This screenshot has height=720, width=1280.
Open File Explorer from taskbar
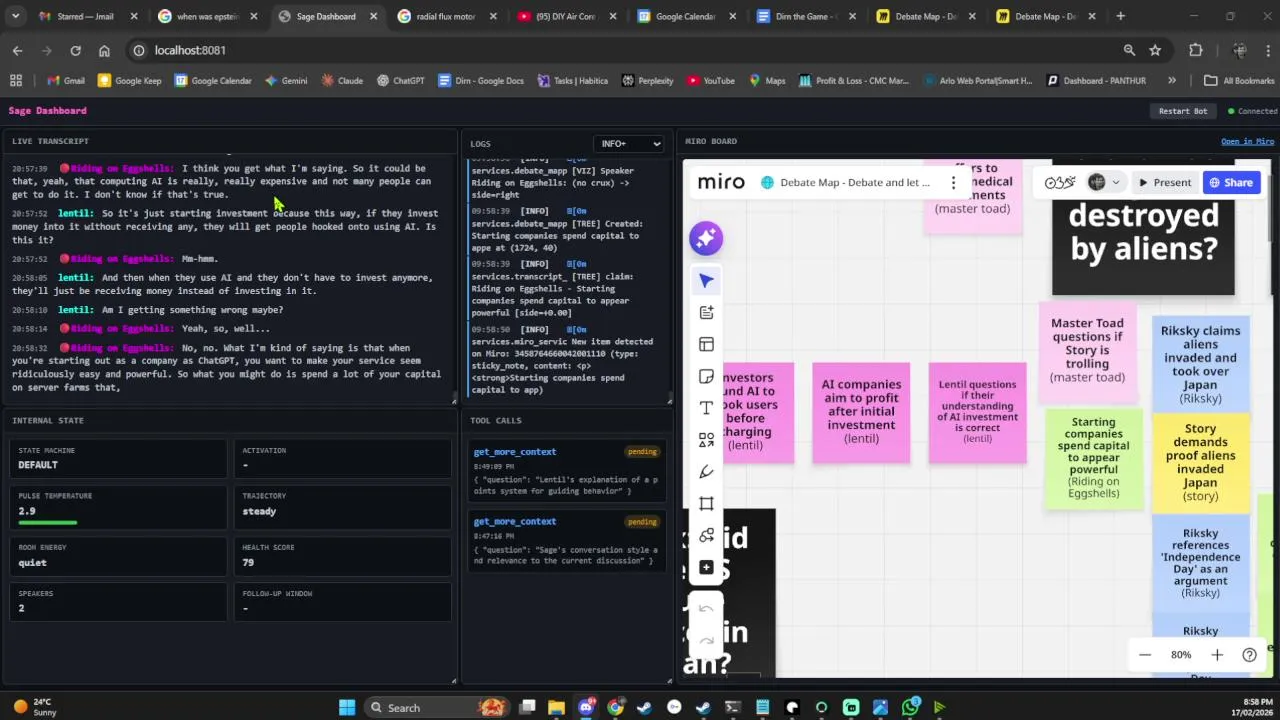pyautogui.click(x=557, y=707)
